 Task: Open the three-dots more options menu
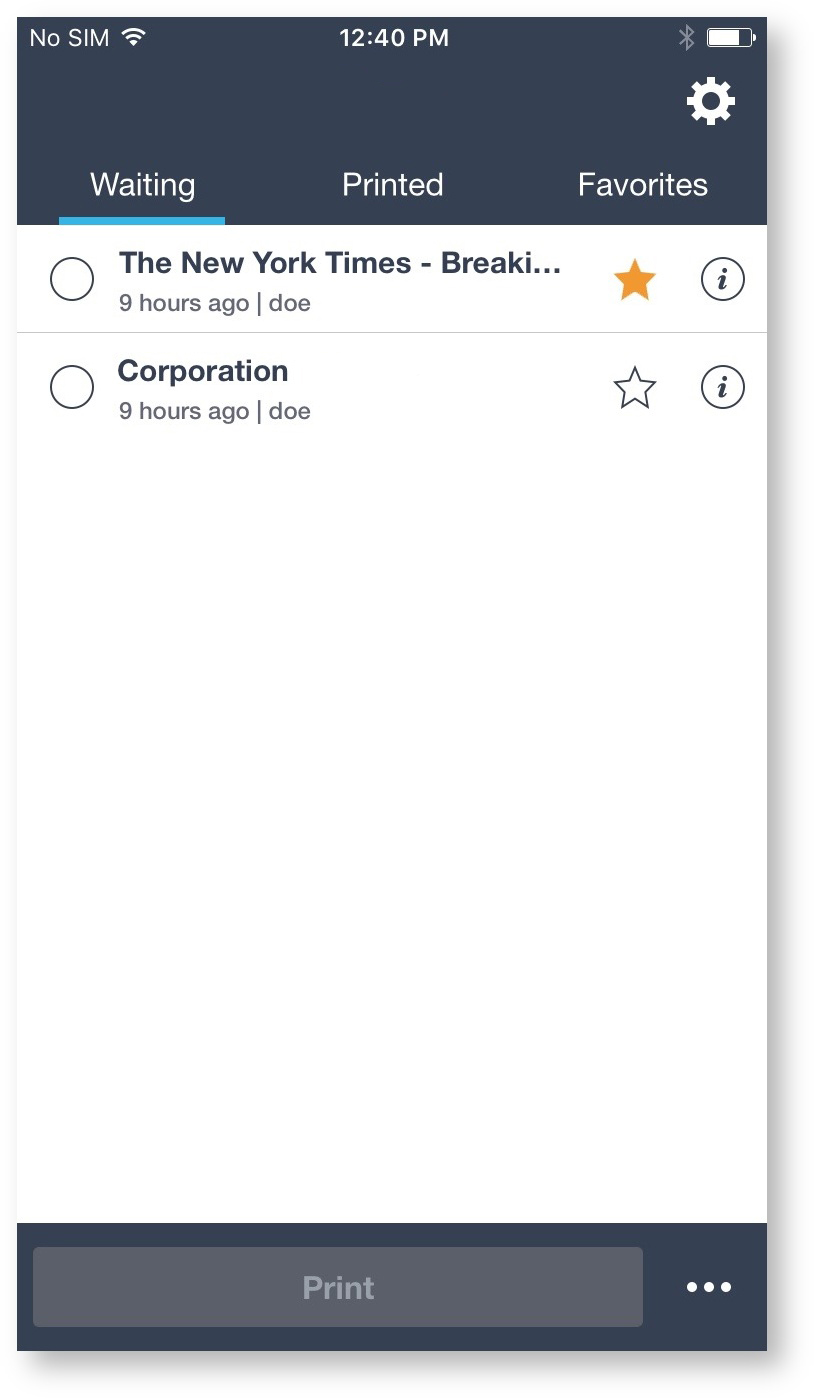coord(709,1287)
